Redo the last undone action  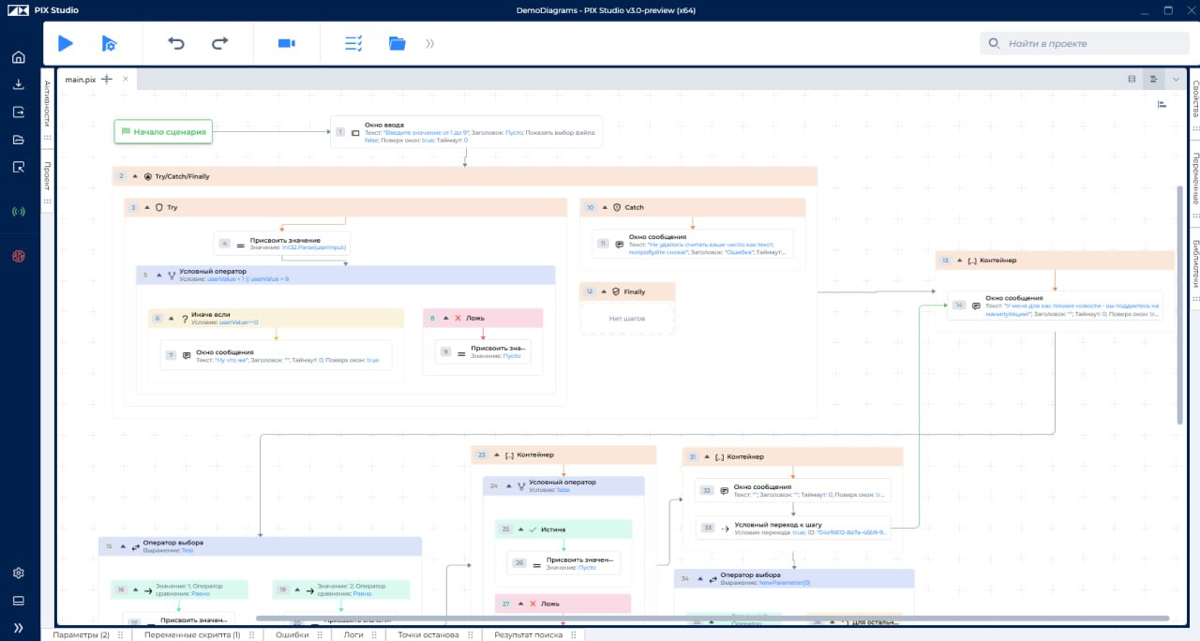[220, 43]
